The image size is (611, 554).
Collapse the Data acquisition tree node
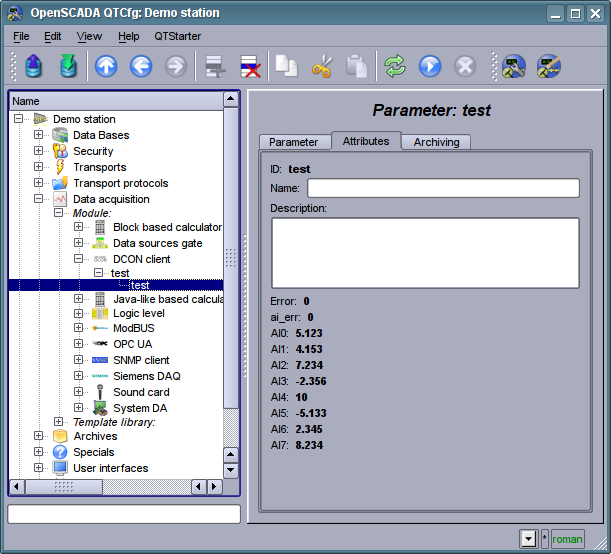pyautogui.click(x=39, y=199)
